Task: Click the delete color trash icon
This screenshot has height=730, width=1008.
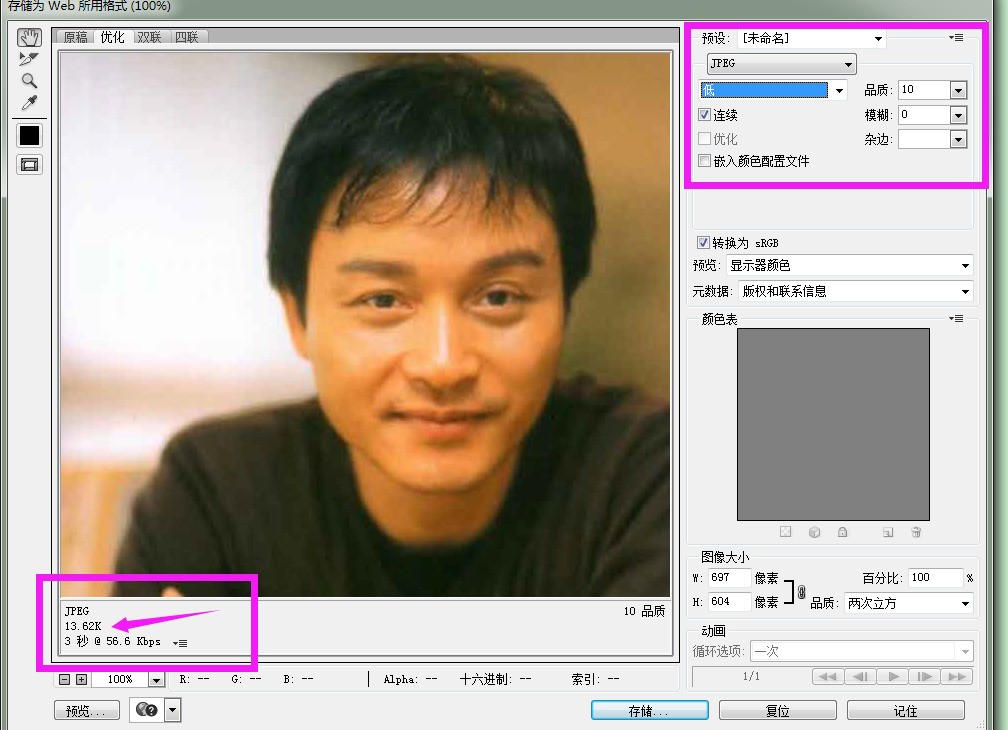Action: (917, 532)
